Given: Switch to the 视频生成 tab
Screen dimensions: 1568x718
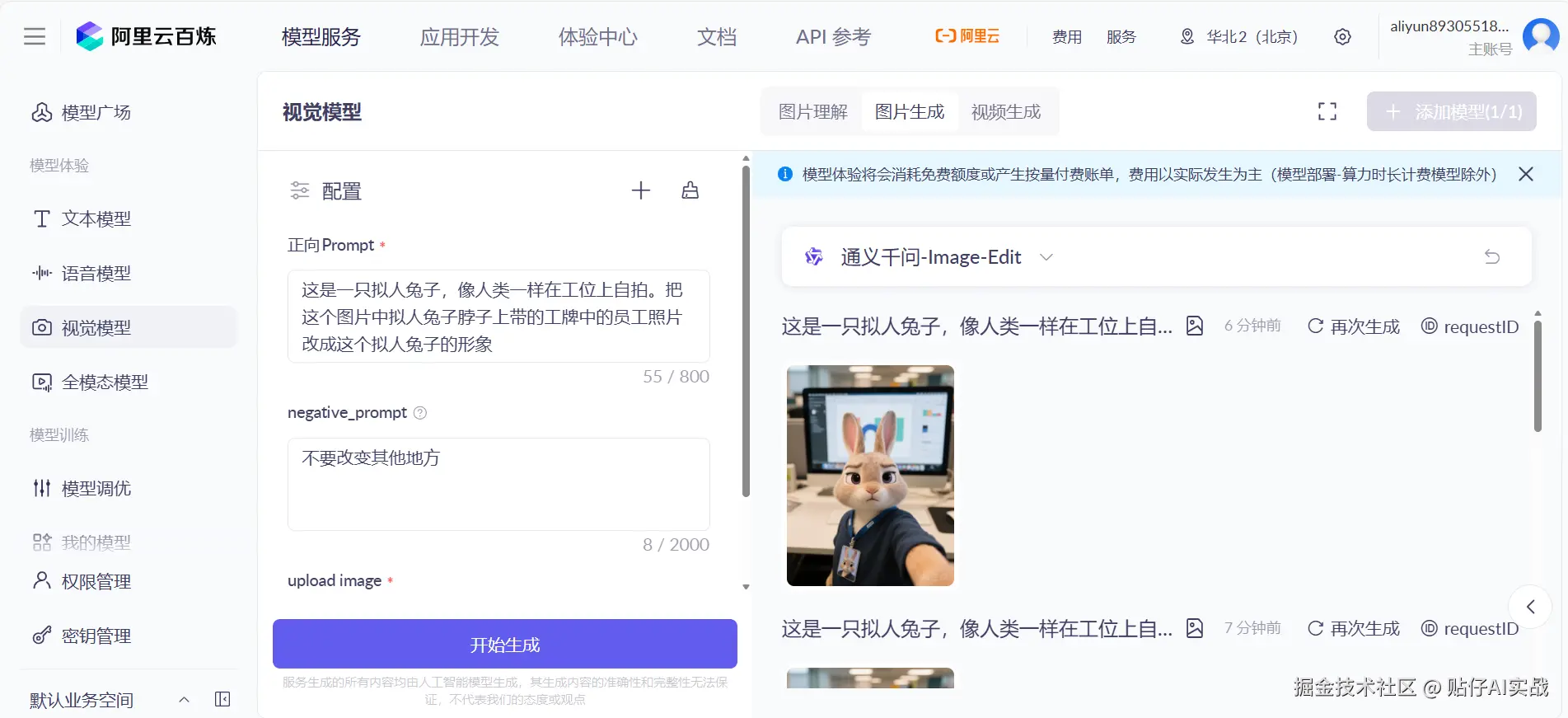Looking at the screenshot, I should click(1006, 111).
